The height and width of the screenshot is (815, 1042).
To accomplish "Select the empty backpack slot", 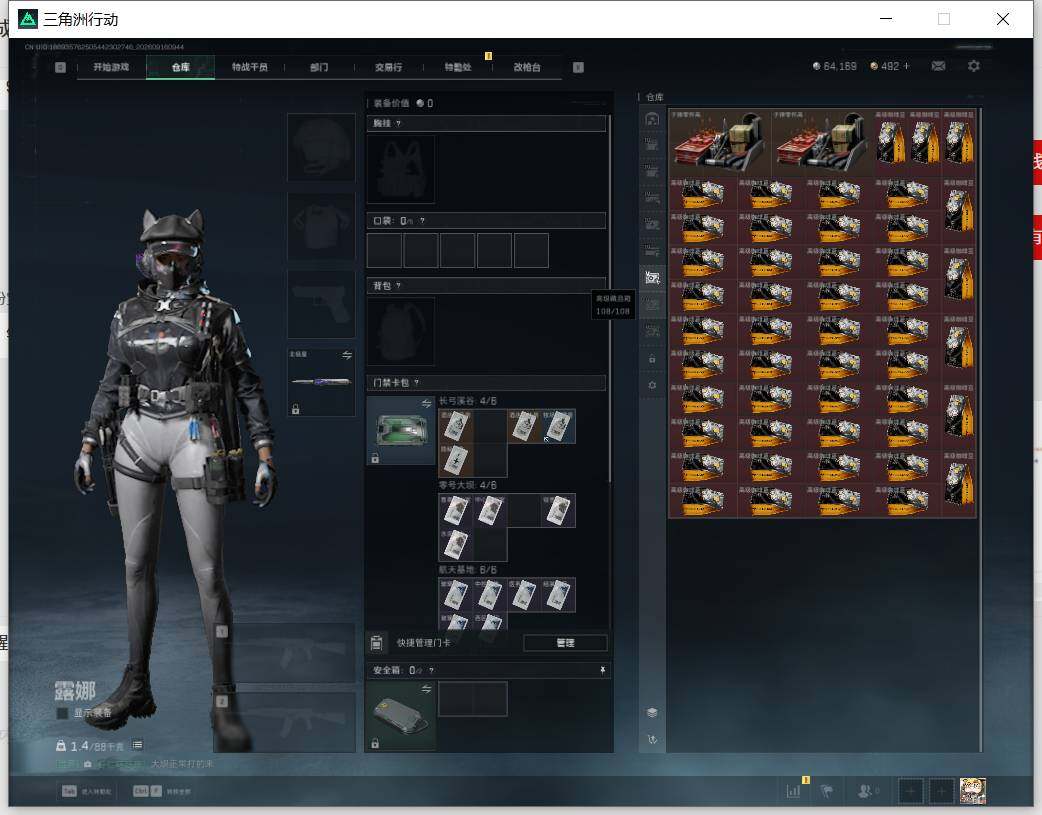I will point(401,331).
